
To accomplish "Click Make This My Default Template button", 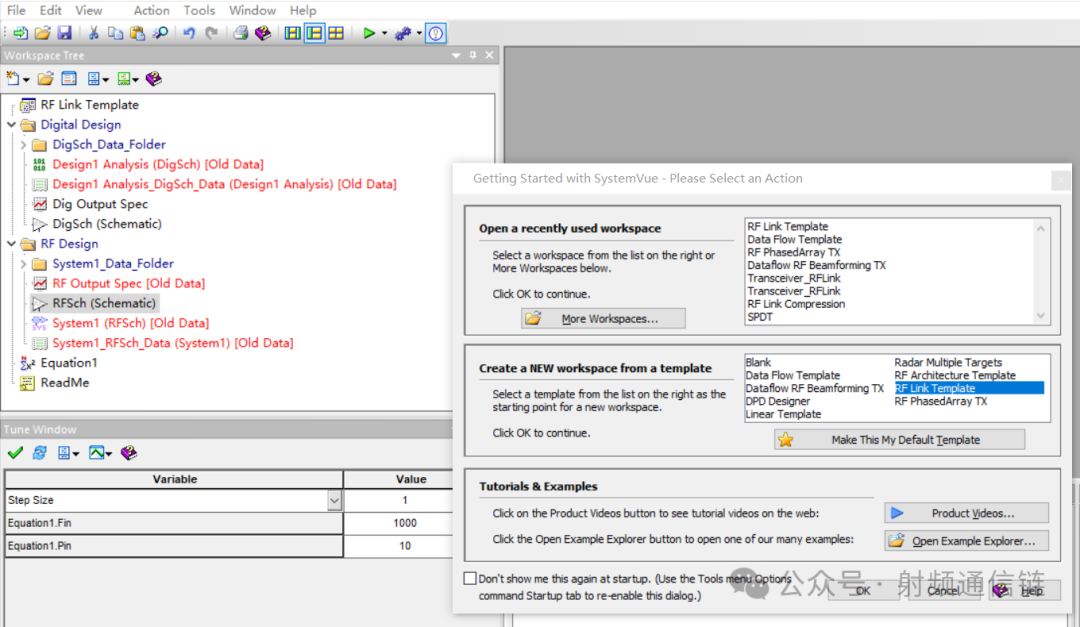I will (x=899, y=440).
